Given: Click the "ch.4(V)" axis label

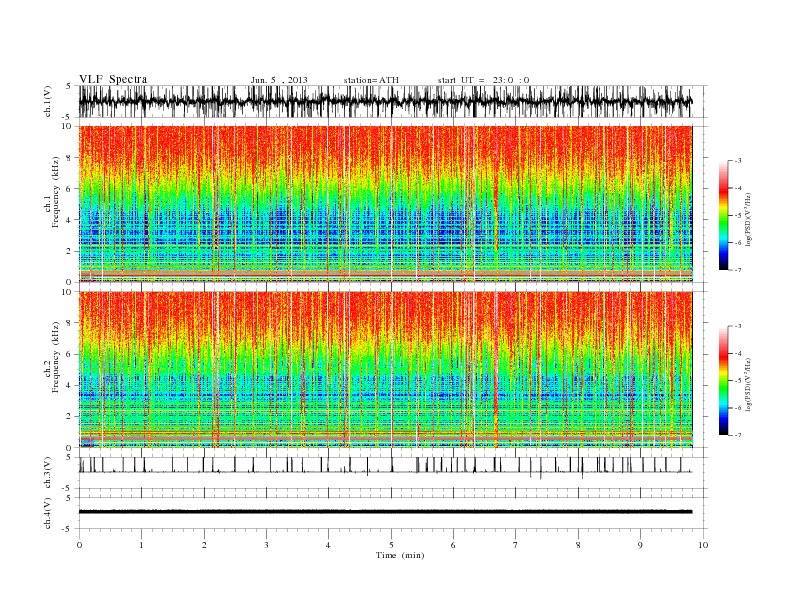Looking at the screenshot, I should tap(47, 513).
